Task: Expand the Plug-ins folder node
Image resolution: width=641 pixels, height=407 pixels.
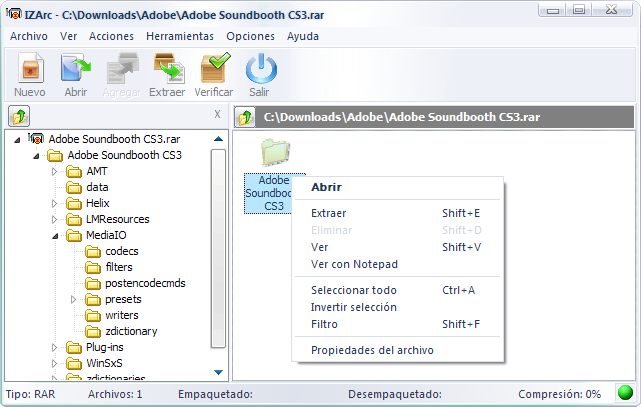Action: click(56, 347)
